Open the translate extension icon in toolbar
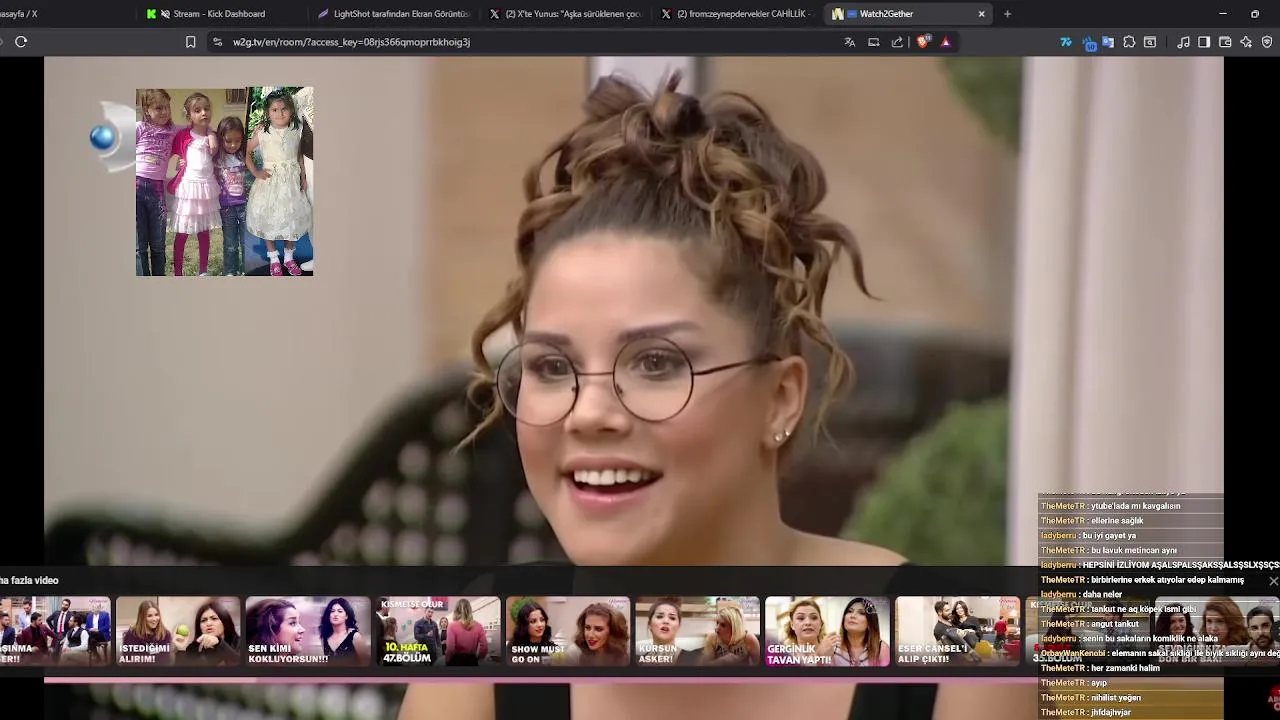This screenshot has height=720, width=1280. coord(1108,42)
